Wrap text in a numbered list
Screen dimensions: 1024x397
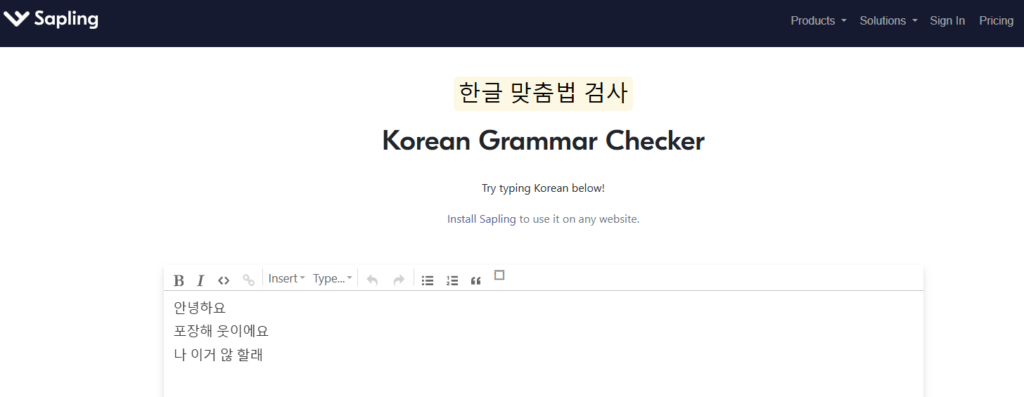(x=452, y=281)
